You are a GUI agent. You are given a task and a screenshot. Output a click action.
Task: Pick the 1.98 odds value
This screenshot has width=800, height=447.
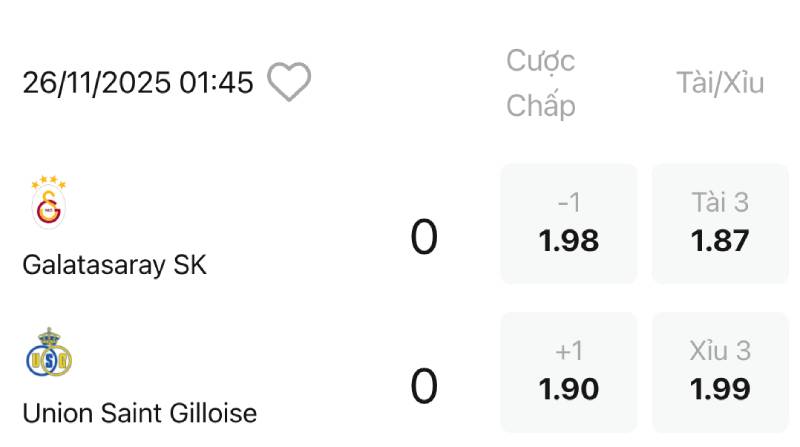click(569, 241)
